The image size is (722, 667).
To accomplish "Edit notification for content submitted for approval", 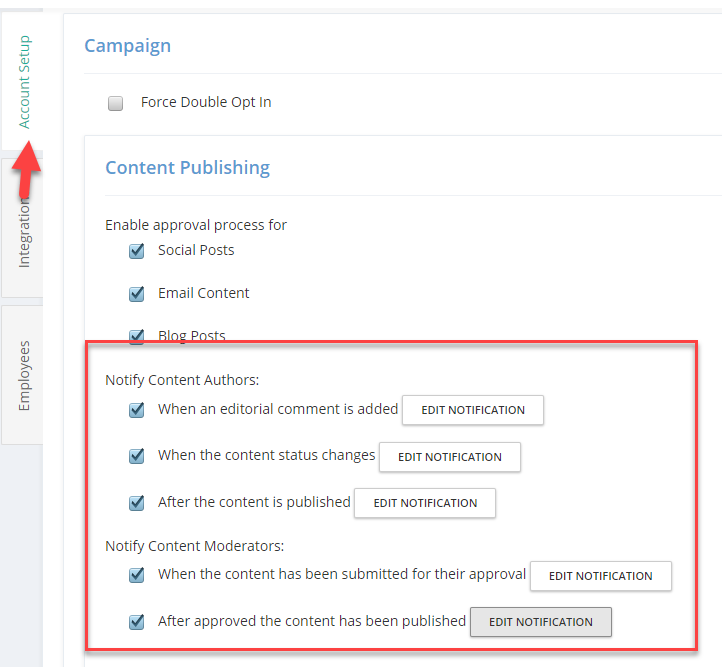I will click(x=601, y=576).
